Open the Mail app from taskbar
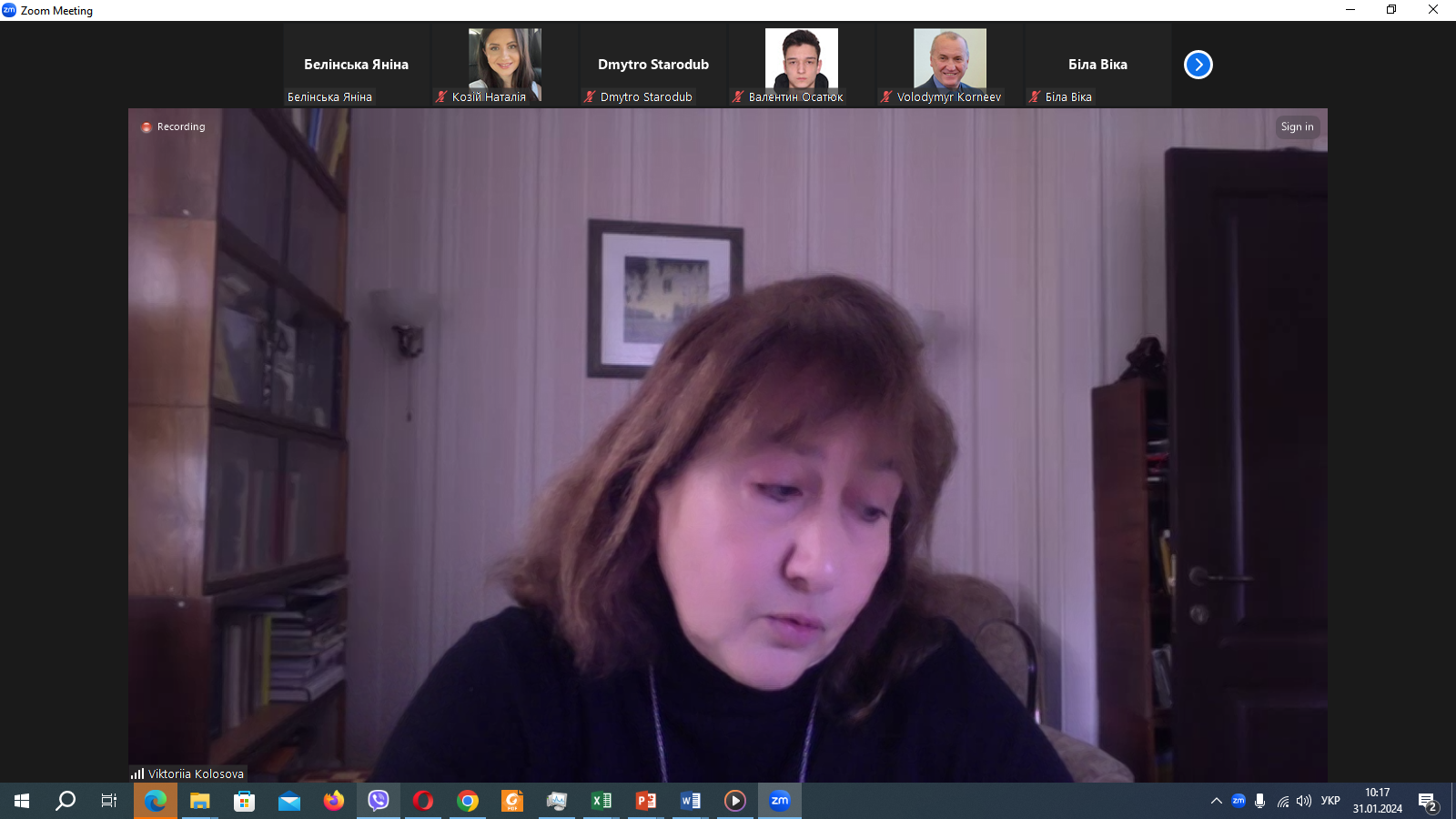Image resolution: width=1456 pixels, height=819 pixels. (289, 801)
